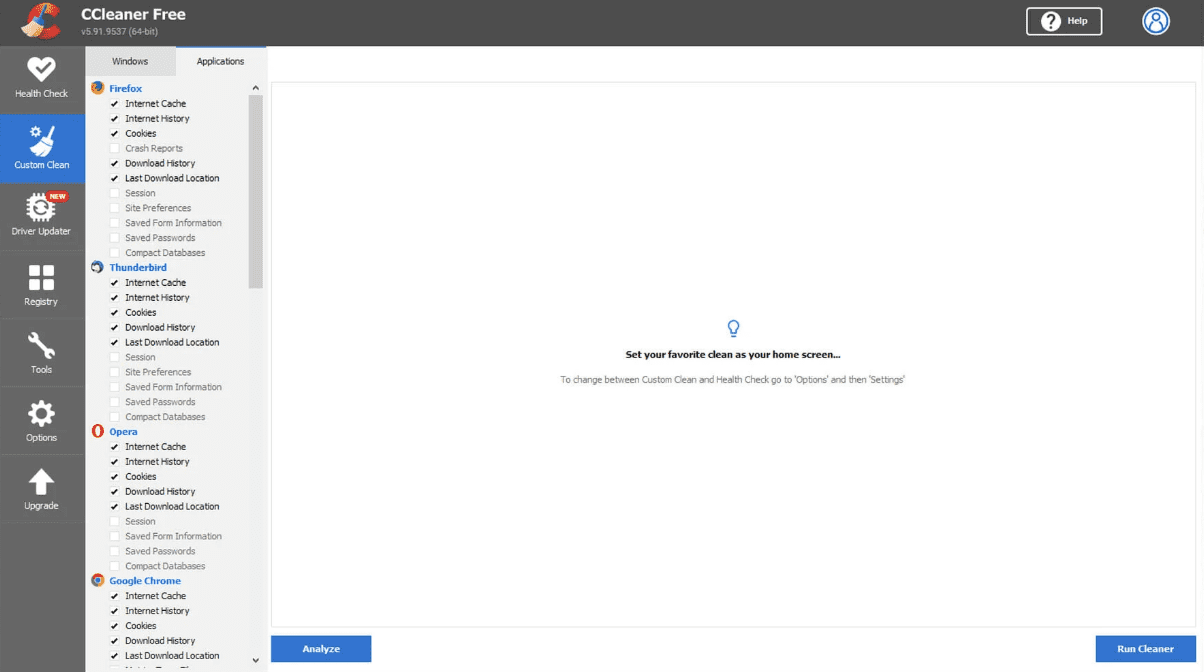The width and height of the screenshot is (1204, 672).
Task: Click the Opera browser icon
Action: (97, 431)
